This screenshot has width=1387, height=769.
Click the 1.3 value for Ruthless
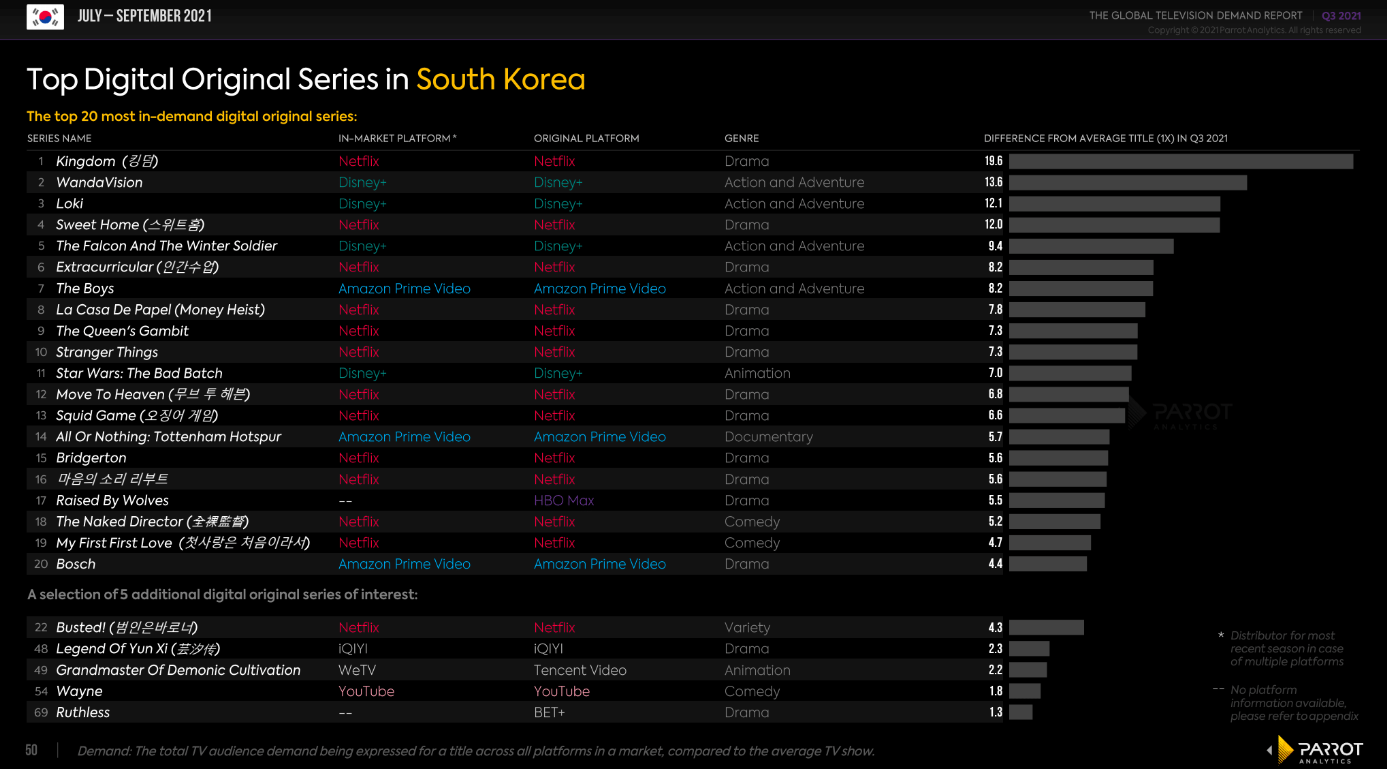(x=996, y=712)
